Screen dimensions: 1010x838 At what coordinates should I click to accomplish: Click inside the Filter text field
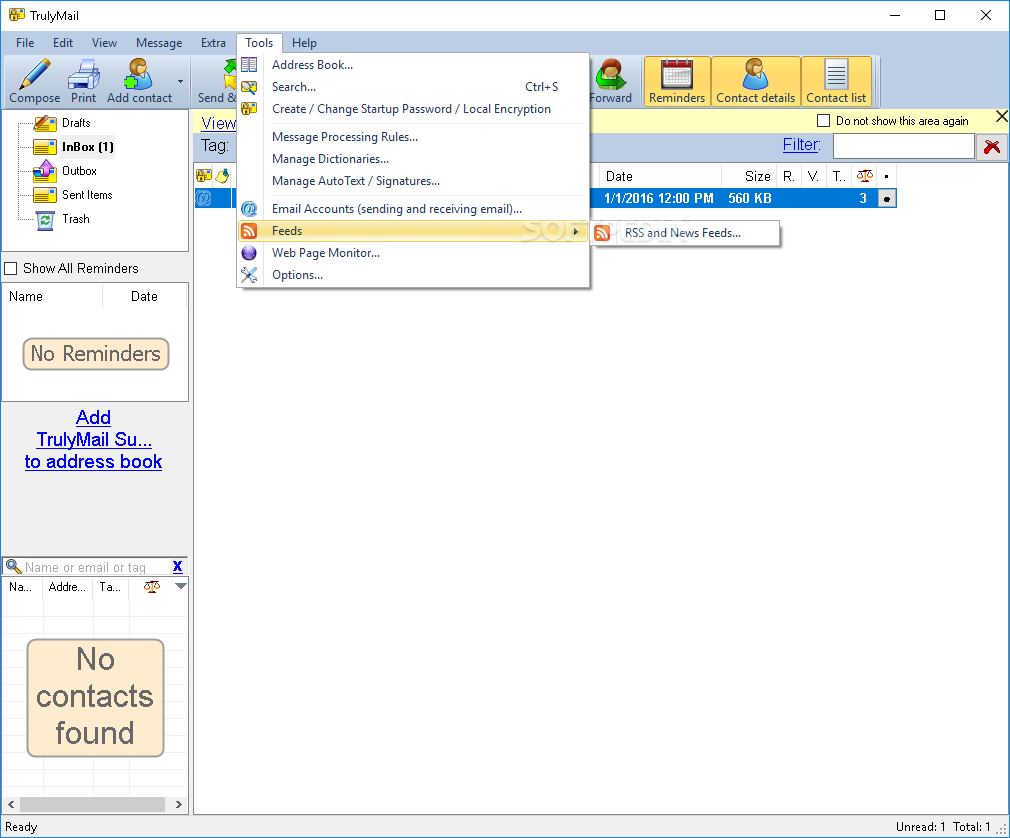click(903, 146)
